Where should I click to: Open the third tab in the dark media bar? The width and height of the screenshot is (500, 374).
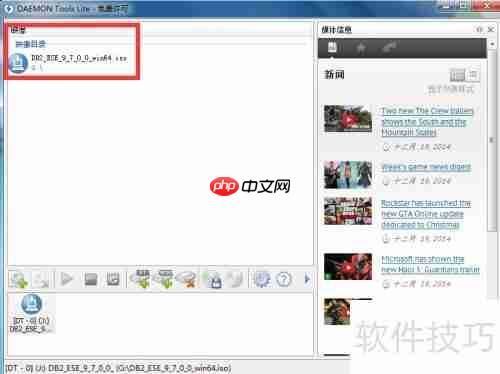(388, 48)
